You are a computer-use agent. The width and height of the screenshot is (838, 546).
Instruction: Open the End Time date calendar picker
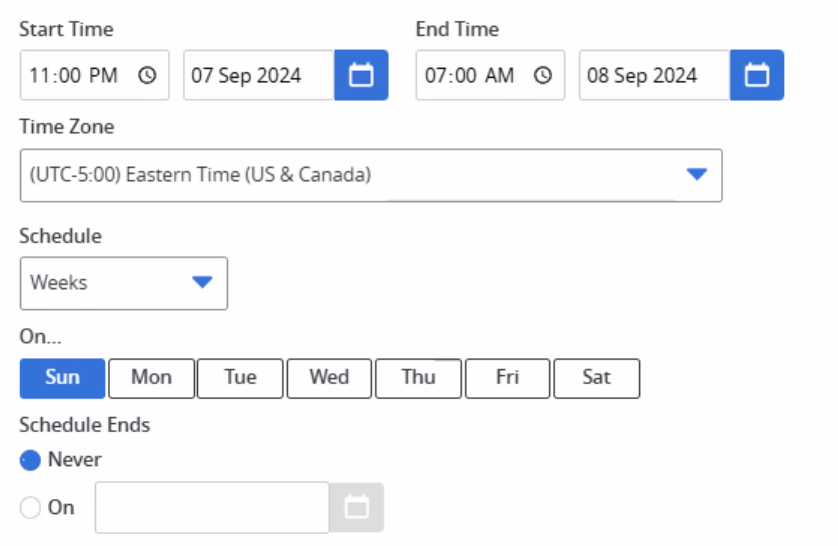(757, 76)
